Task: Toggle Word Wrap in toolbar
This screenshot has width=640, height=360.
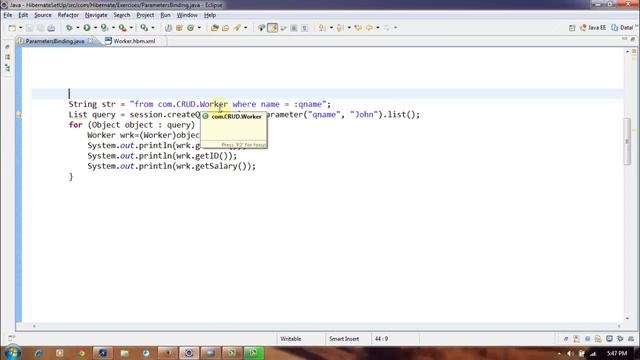Action: click(x=283, y=28)
